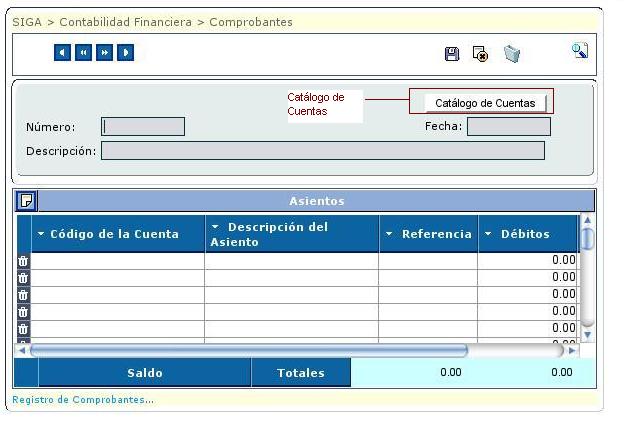Open the search magnifier icon
Image resolution: width=625 pixels, height=424 pixels.
click(580, 50)
